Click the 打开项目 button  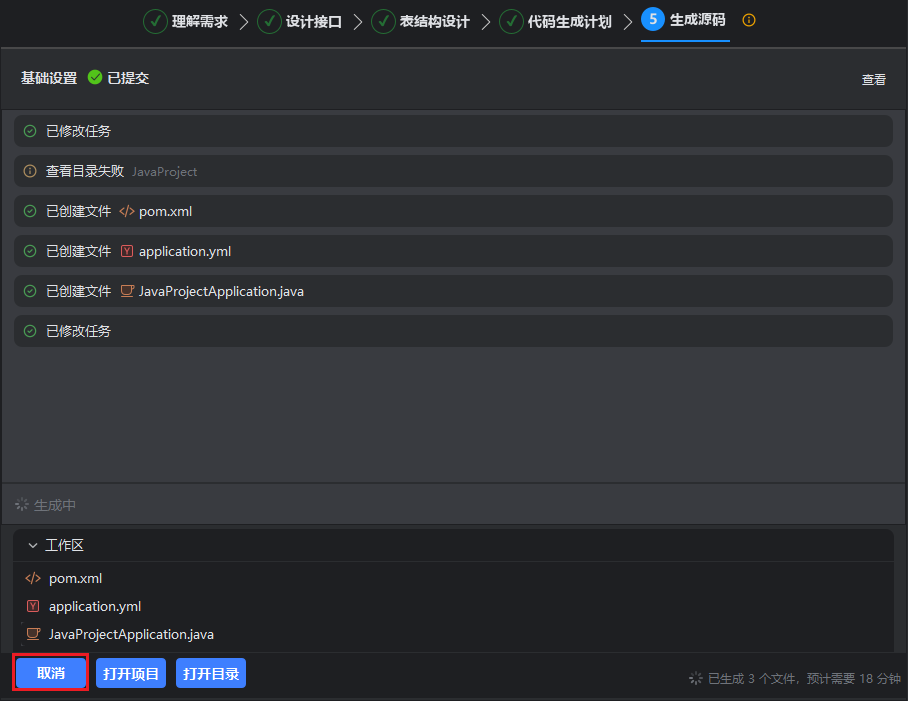(131, 673)
